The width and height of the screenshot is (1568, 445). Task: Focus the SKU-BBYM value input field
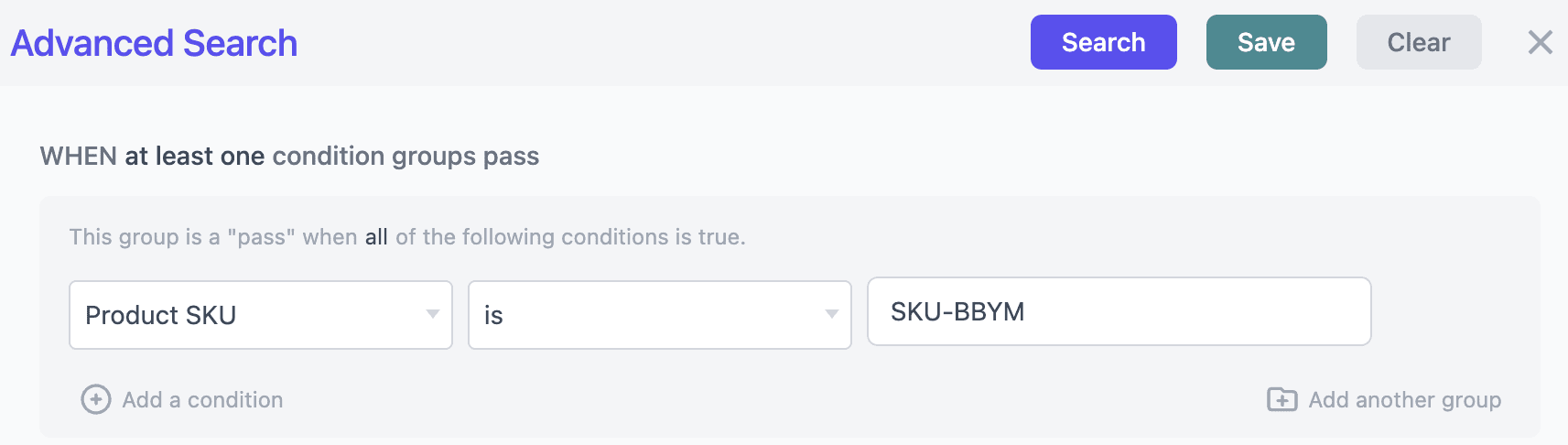(1119, 312)
